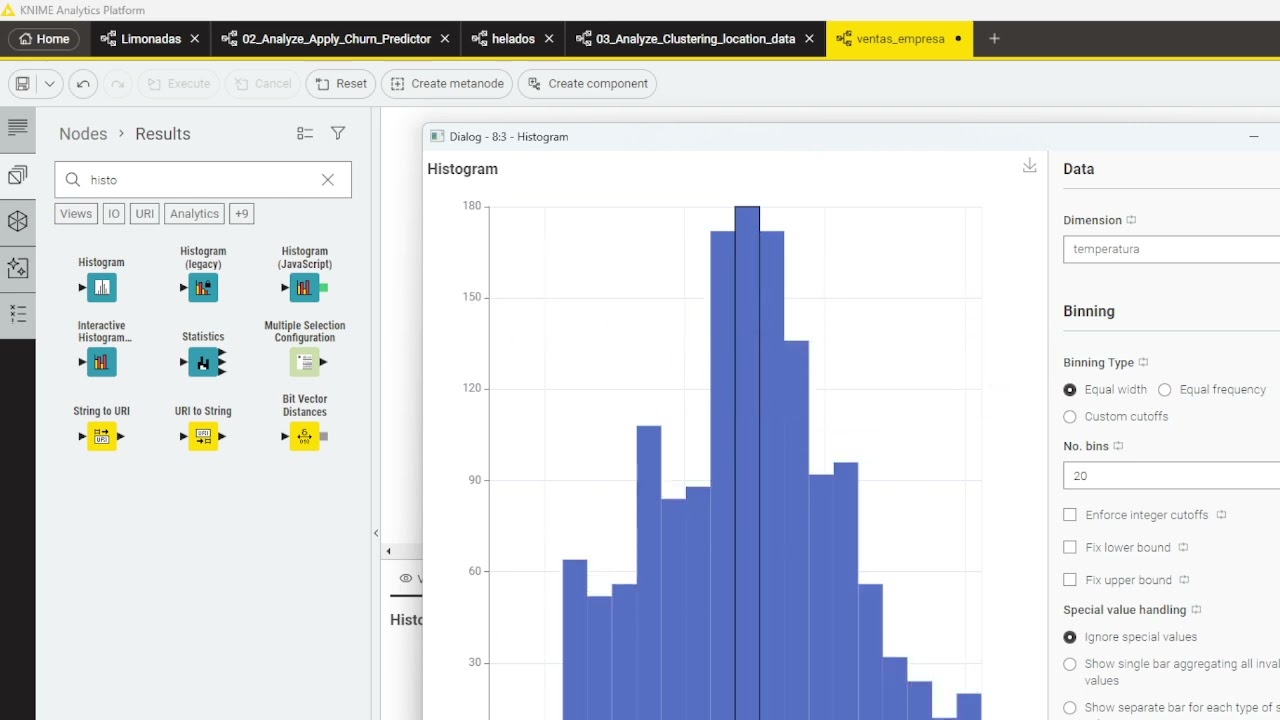
Task: Collapse the side panel arrow
Action: coord(376,533)
